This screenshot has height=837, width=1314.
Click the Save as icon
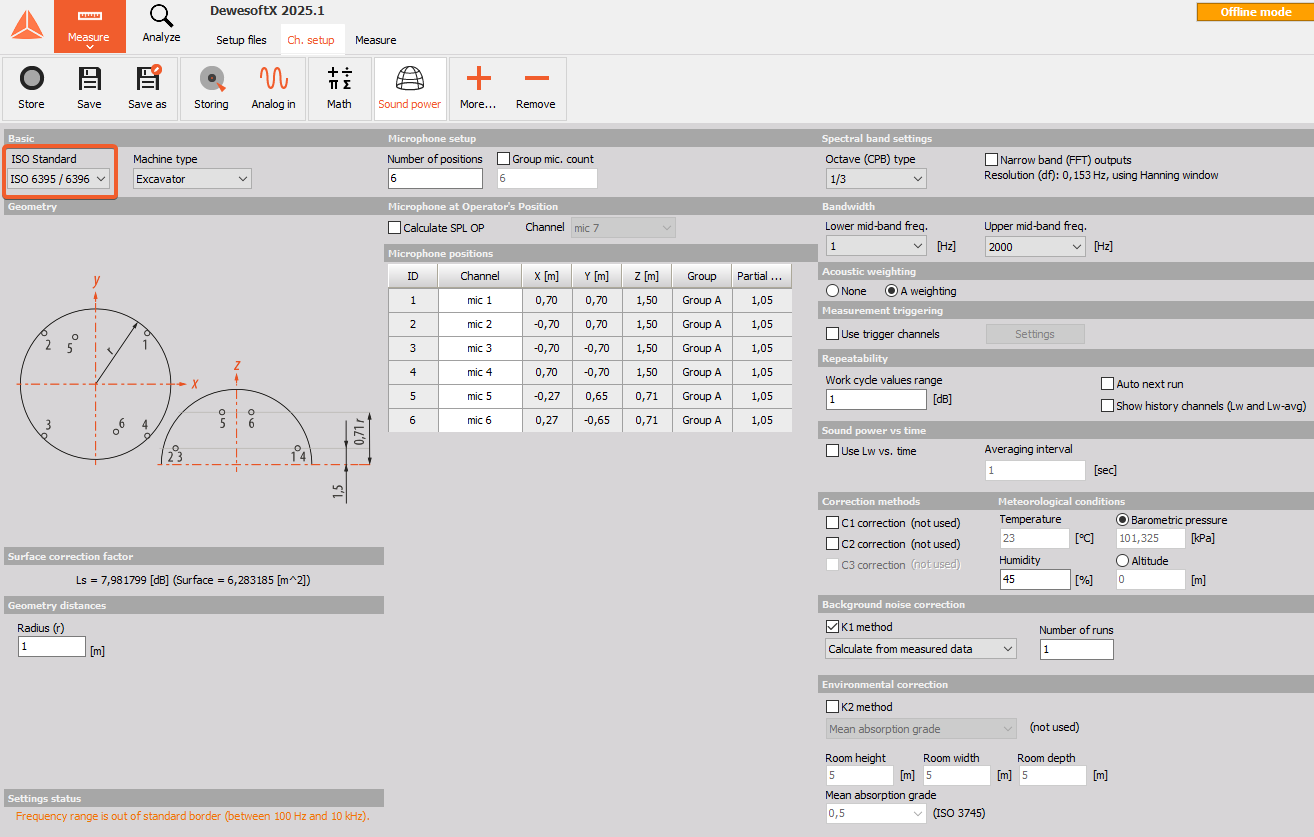tap(147, 89)
